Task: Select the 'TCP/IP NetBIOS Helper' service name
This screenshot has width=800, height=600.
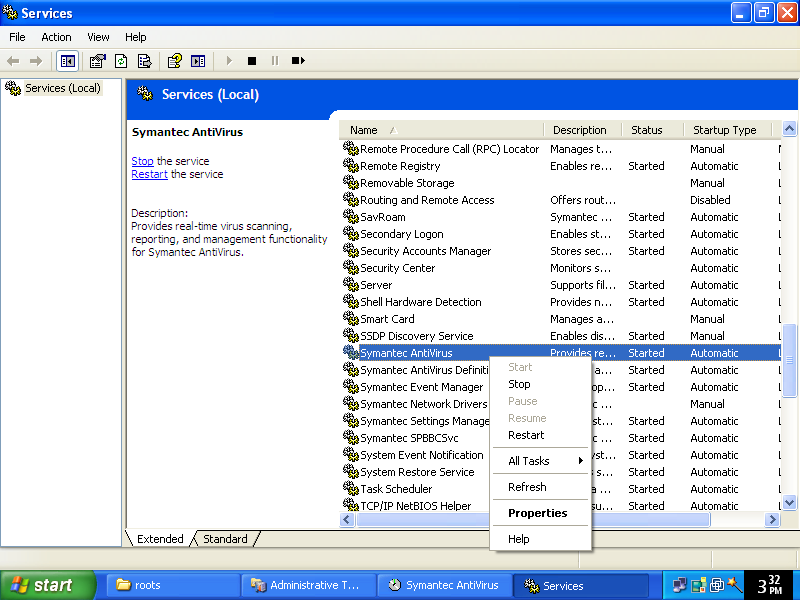Action: 416,506
